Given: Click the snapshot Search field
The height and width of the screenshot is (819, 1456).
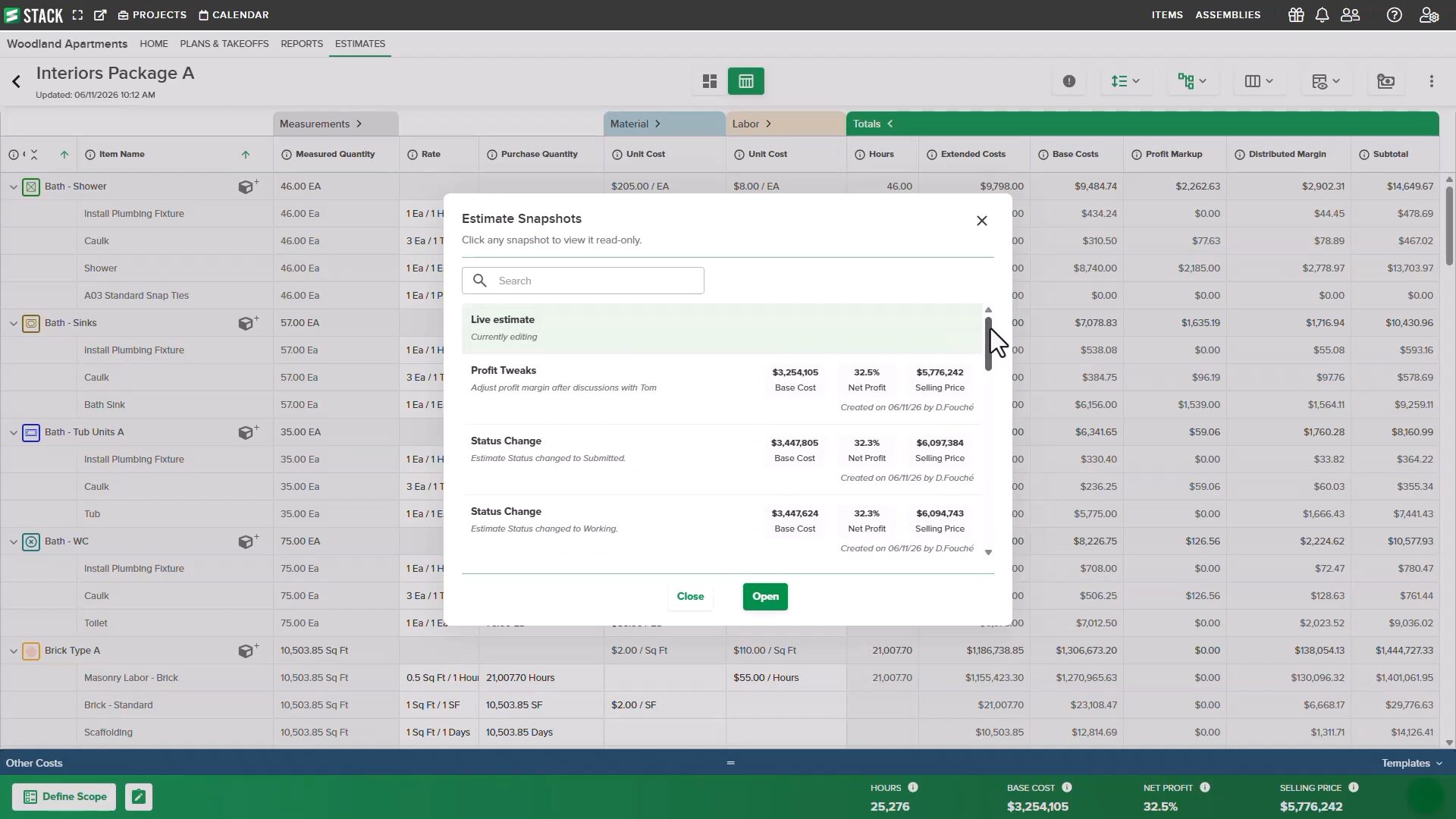Looking at the screenshot, I should (583, 281).
